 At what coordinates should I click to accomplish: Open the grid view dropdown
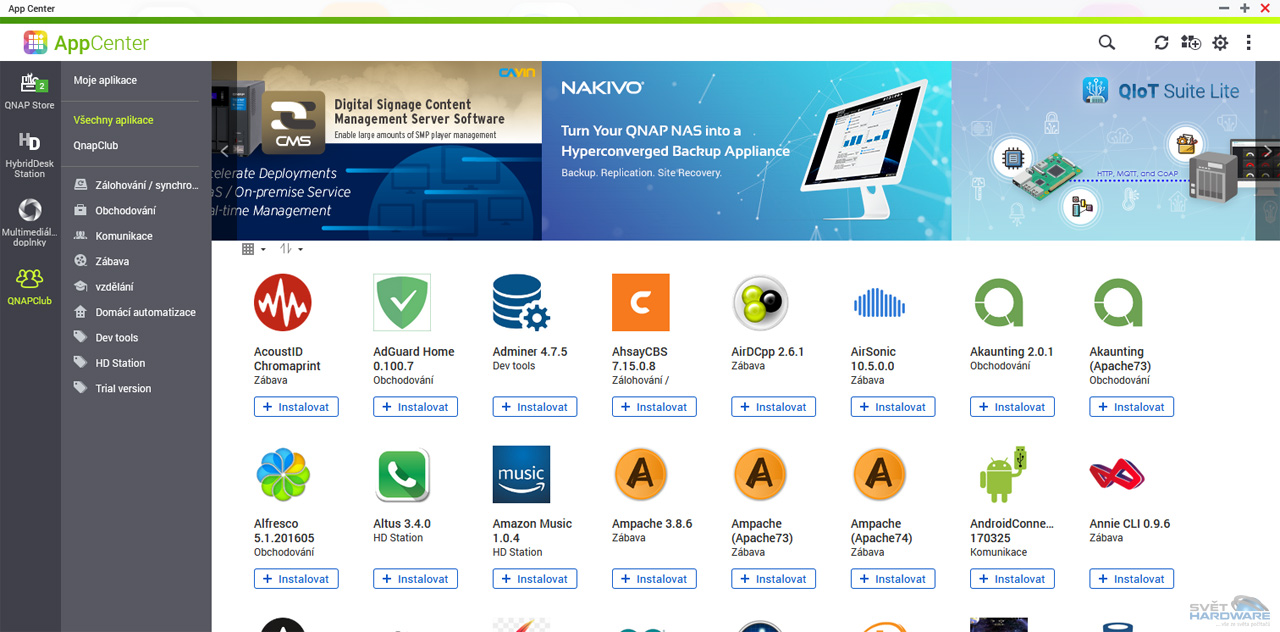[252, 248]
